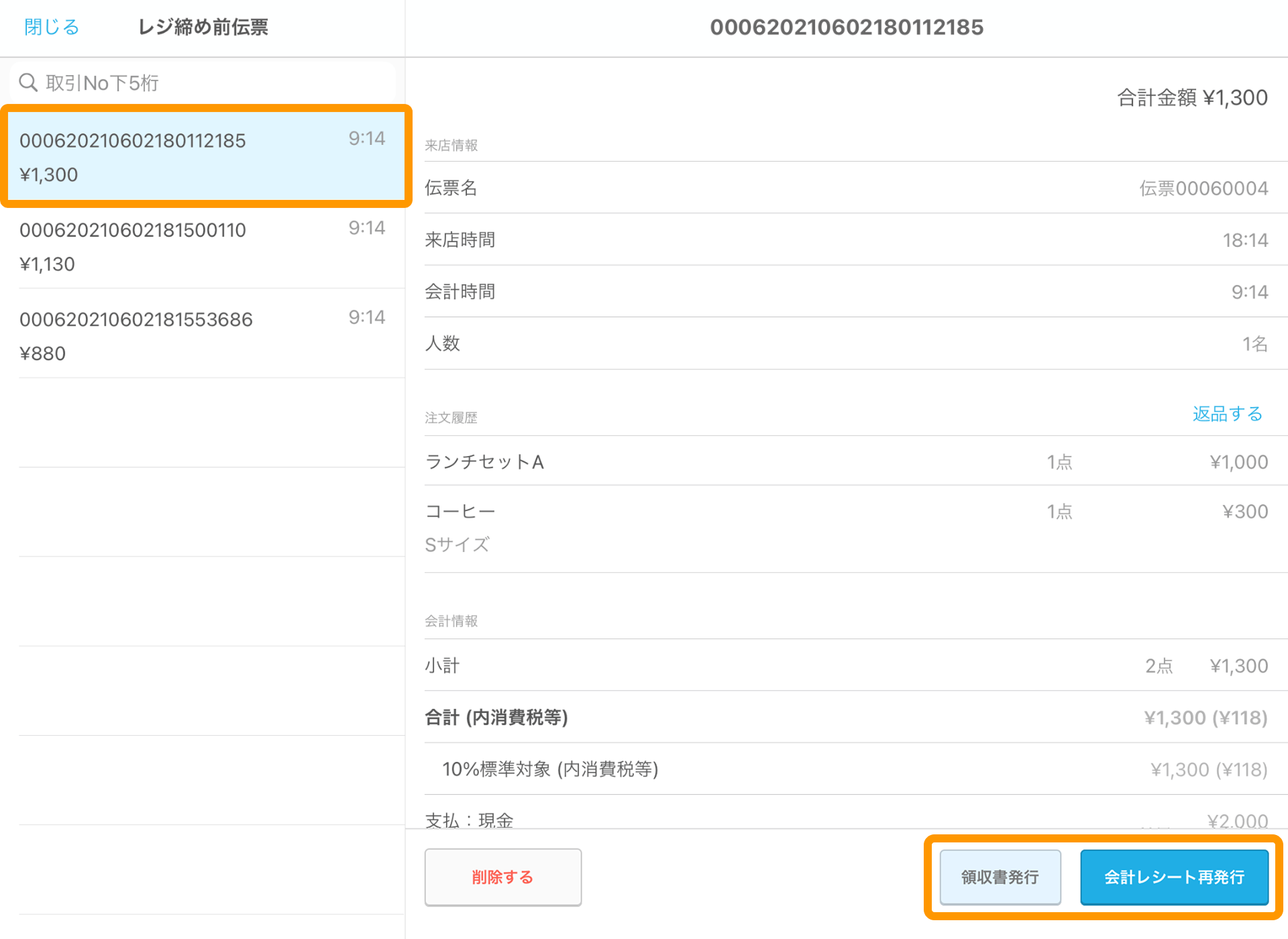Screen dimensions: 1288x939
Task: Click the ランチセットA order line
Action: click(x=845, y=461)
